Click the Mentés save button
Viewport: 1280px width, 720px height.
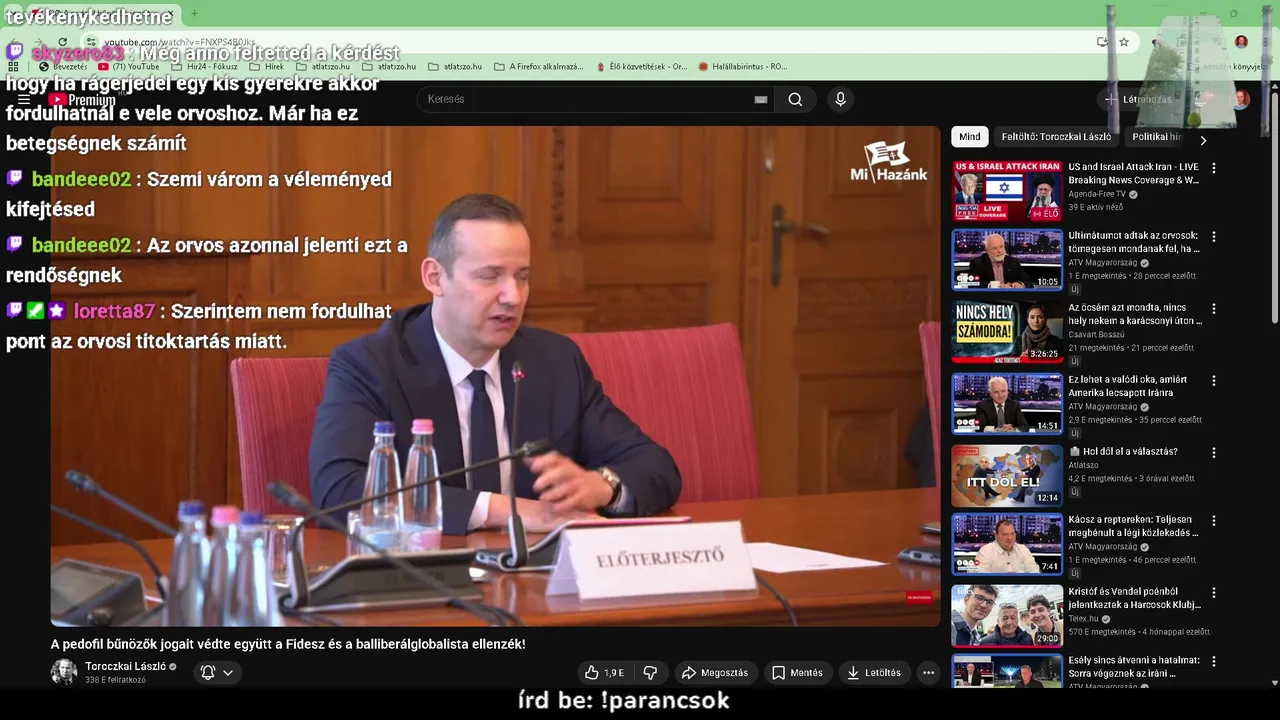click(x=797, y=673)
